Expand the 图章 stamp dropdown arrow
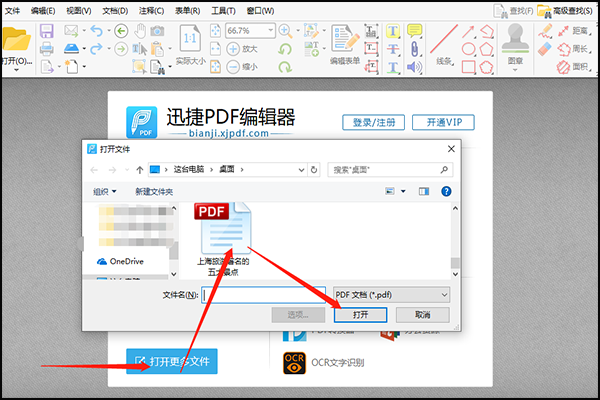This screenshot has width=600, height=400. click(515, 70)
